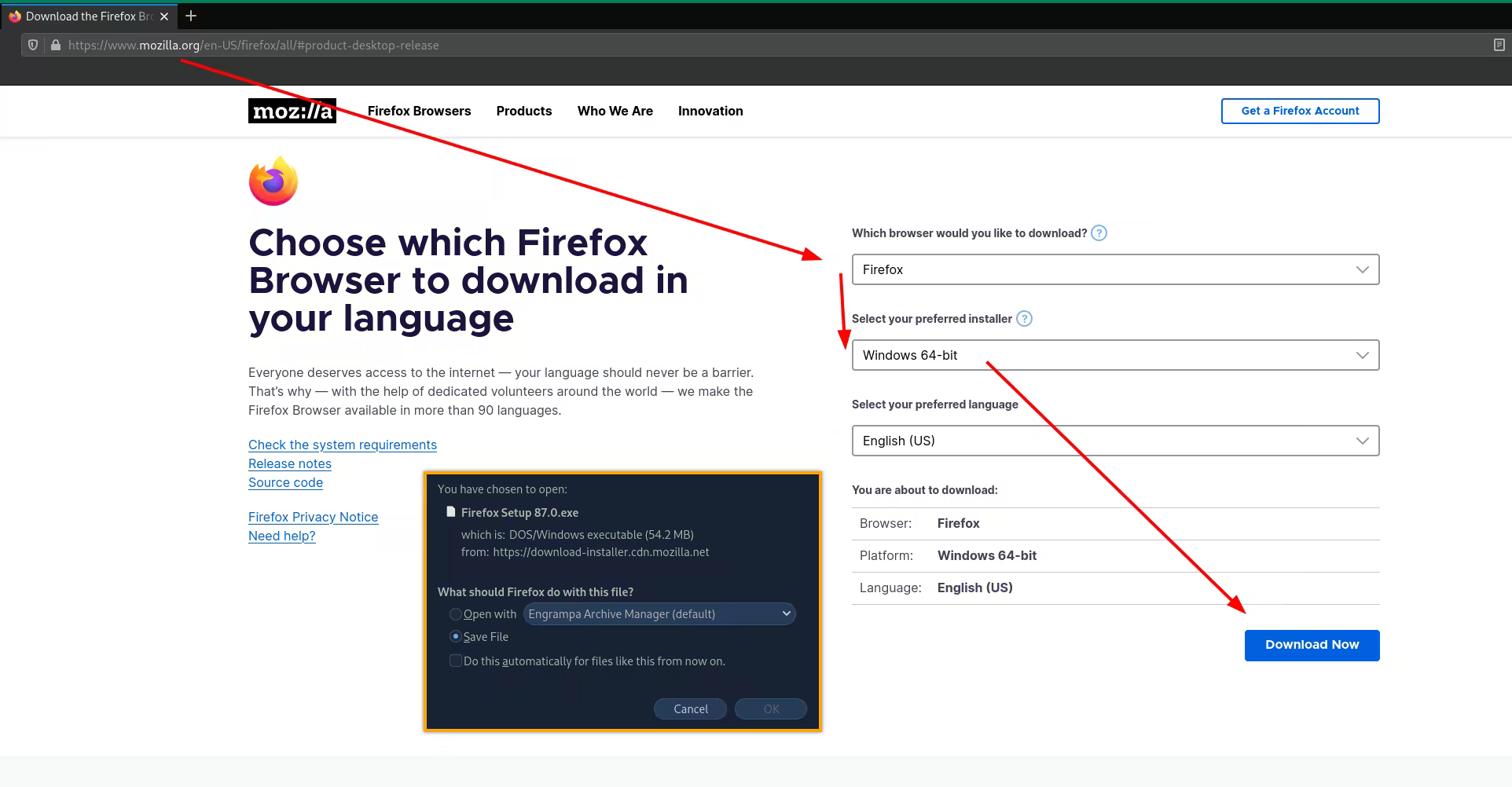Open the Firefox browser selection dropdown
The image size is (1512, 787).
(x=1115, y=269)
